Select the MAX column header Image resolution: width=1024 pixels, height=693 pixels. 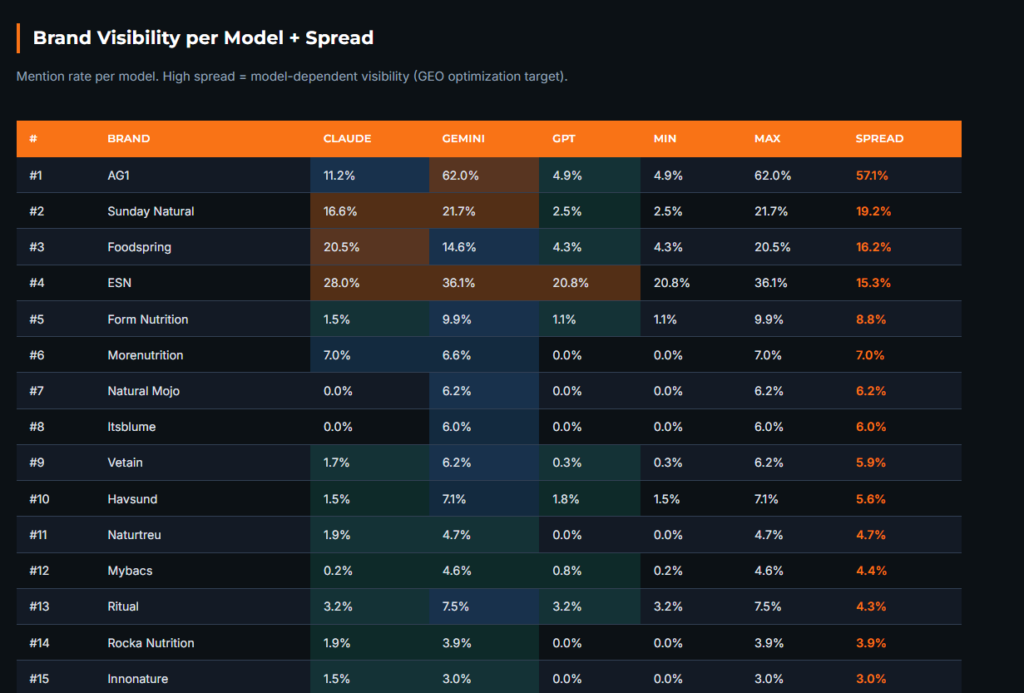pyautogui.click(x=767, y=138)
